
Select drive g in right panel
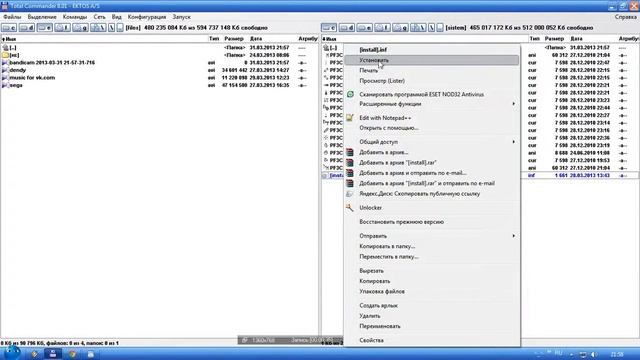click(x=400, y=28)
